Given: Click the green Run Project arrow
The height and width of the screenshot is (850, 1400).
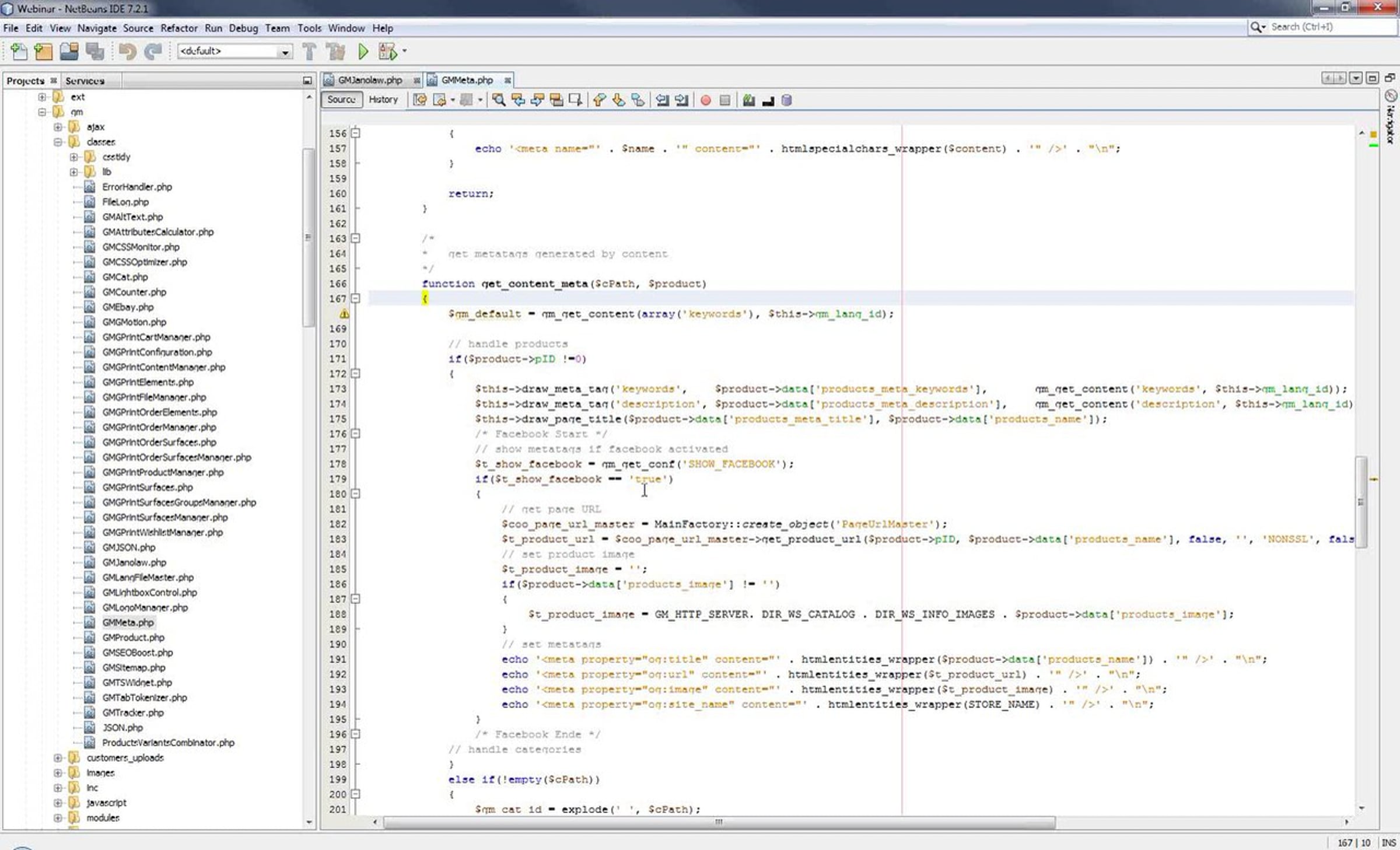Looking at the screenshot, I should (x=363, y=52).
